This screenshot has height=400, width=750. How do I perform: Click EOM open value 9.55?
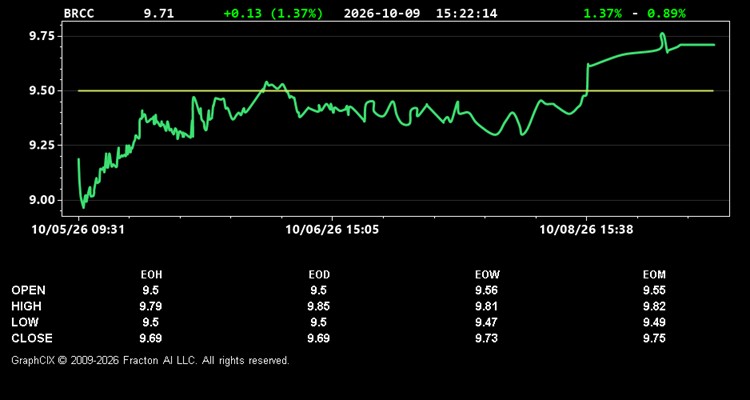(x=654, y=290)
